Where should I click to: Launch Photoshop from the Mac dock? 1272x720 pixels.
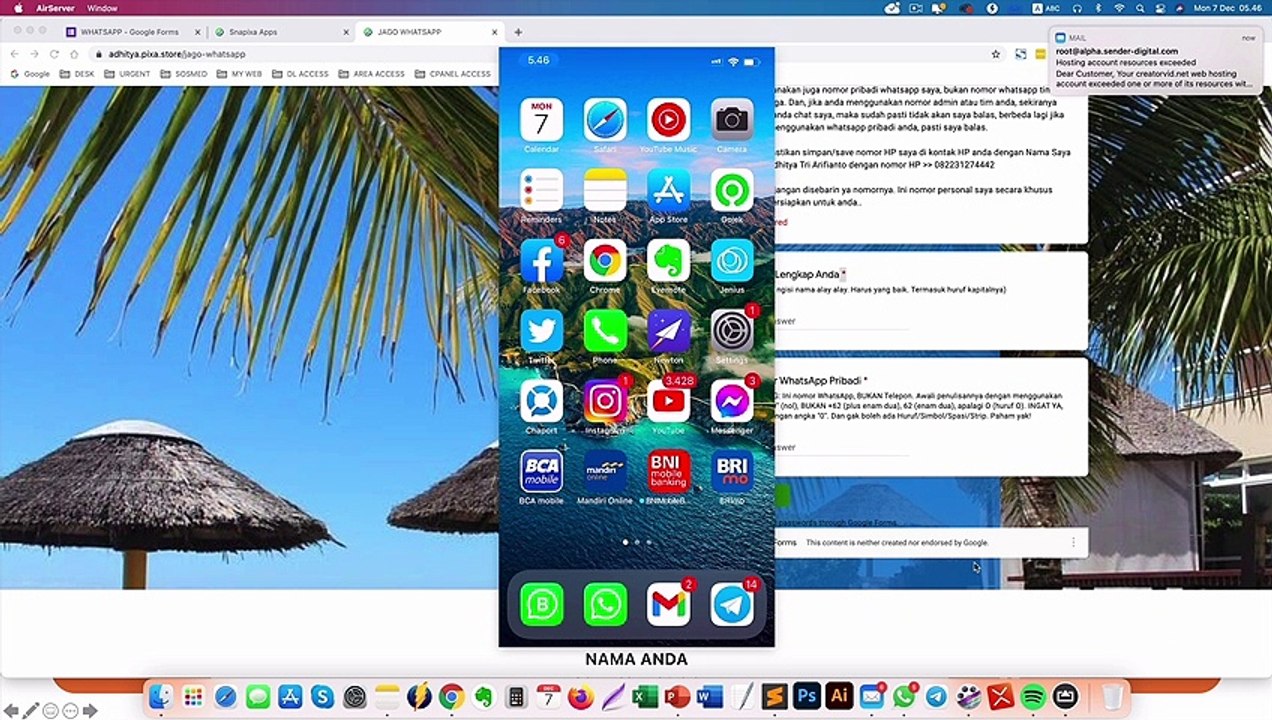pyautogui.click(x=807, y=697)
